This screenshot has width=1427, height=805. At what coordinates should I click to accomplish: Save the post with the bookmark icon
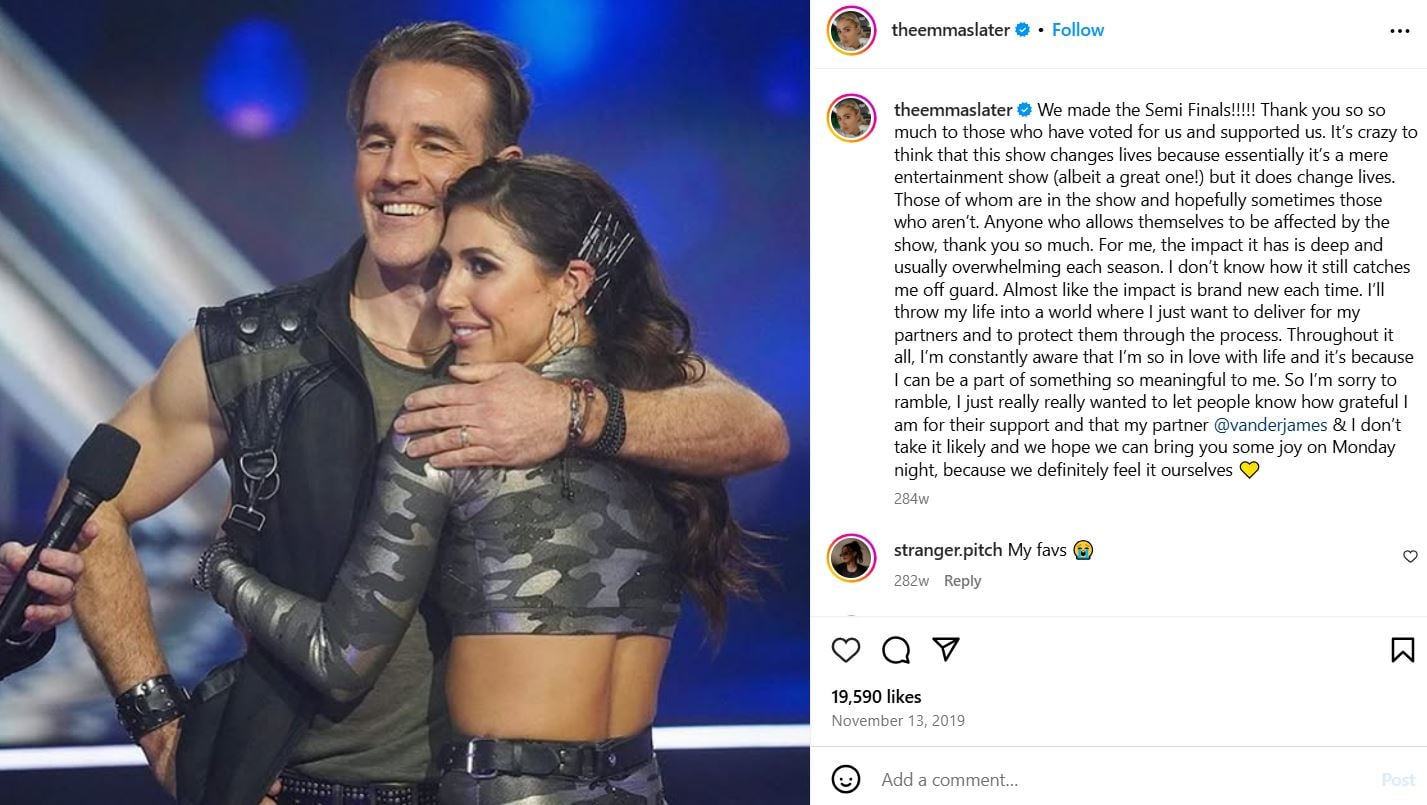tap(1403, 650)
